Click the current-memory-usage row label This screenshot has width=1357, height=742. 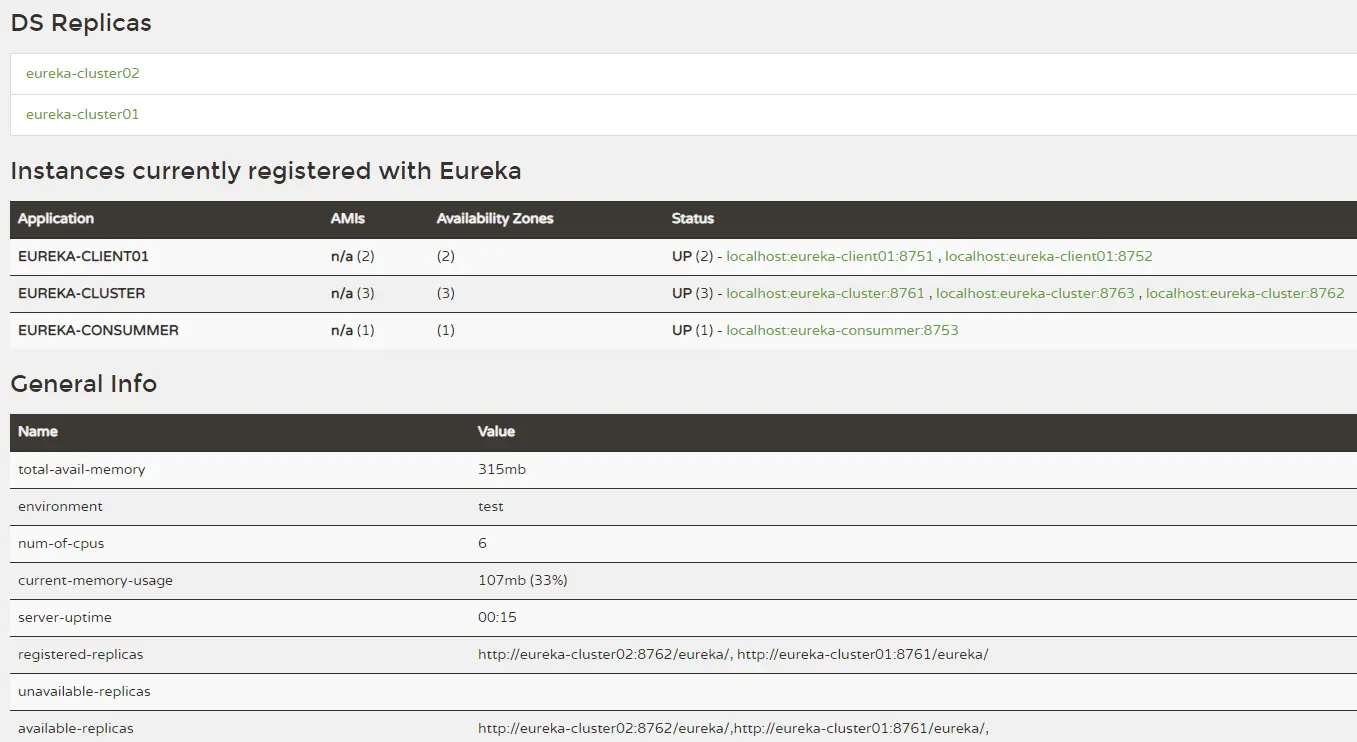pyautogui.click(x=95, y=580)
